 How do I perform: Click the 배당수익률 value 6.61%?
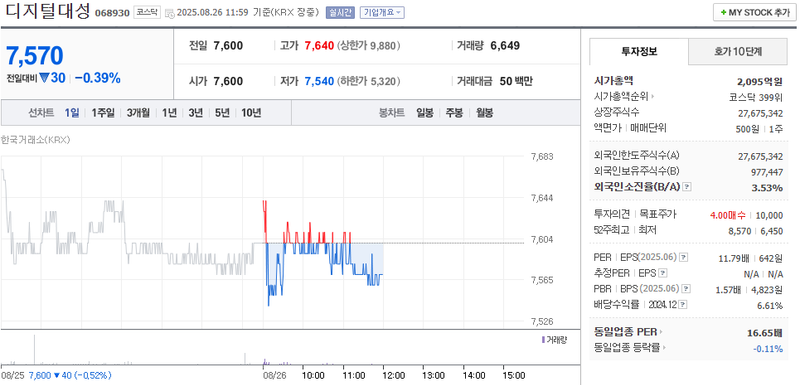tap(770, 305)
